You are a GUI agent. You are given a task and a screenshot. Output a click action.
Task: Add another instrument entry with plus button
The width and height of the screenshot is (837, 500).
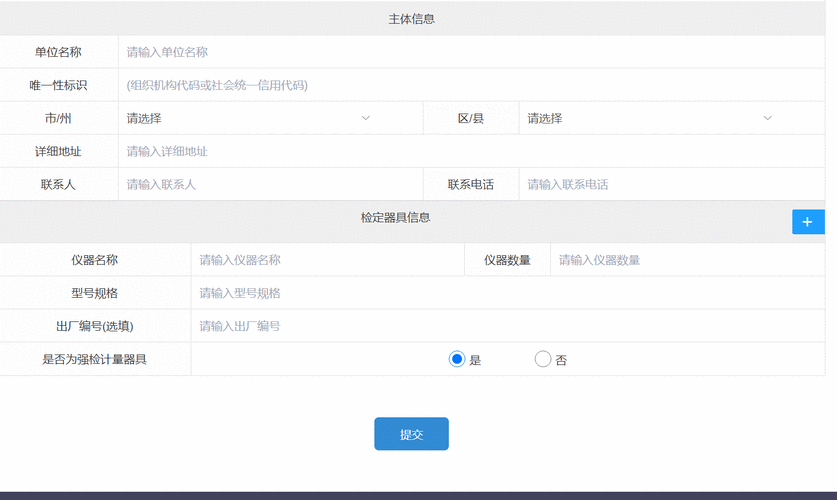coord(808,222)
